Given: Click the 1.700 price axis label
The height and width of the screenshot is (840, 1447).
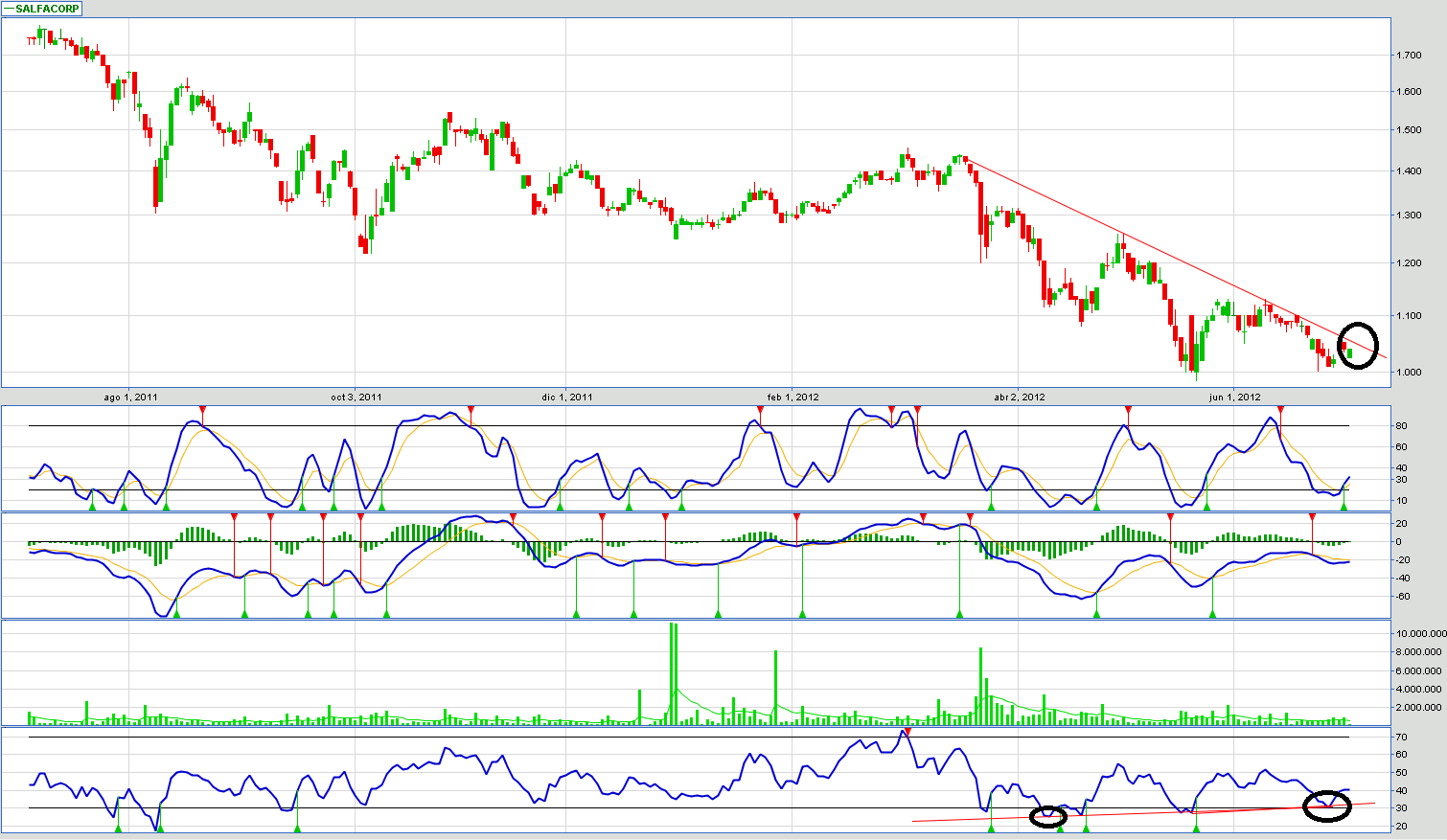Looking at the screenshot, I should (1408, 56).
